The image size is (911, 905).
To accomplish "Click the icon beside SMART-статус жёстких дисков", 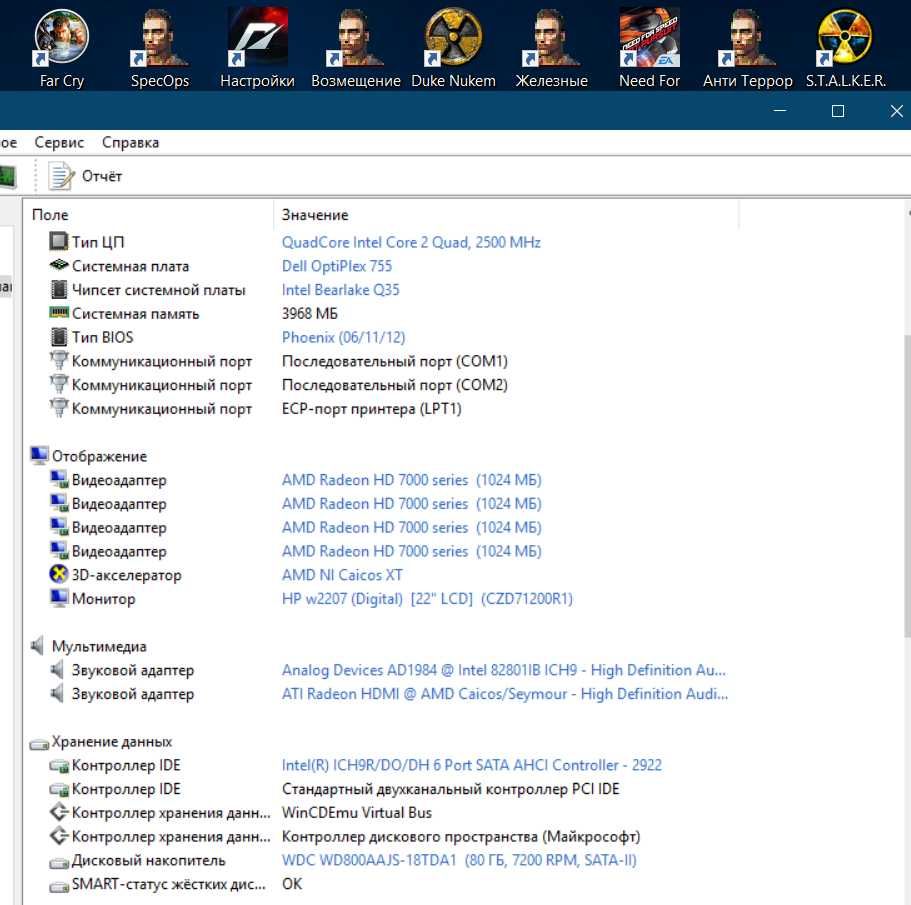I will [59, 886].
